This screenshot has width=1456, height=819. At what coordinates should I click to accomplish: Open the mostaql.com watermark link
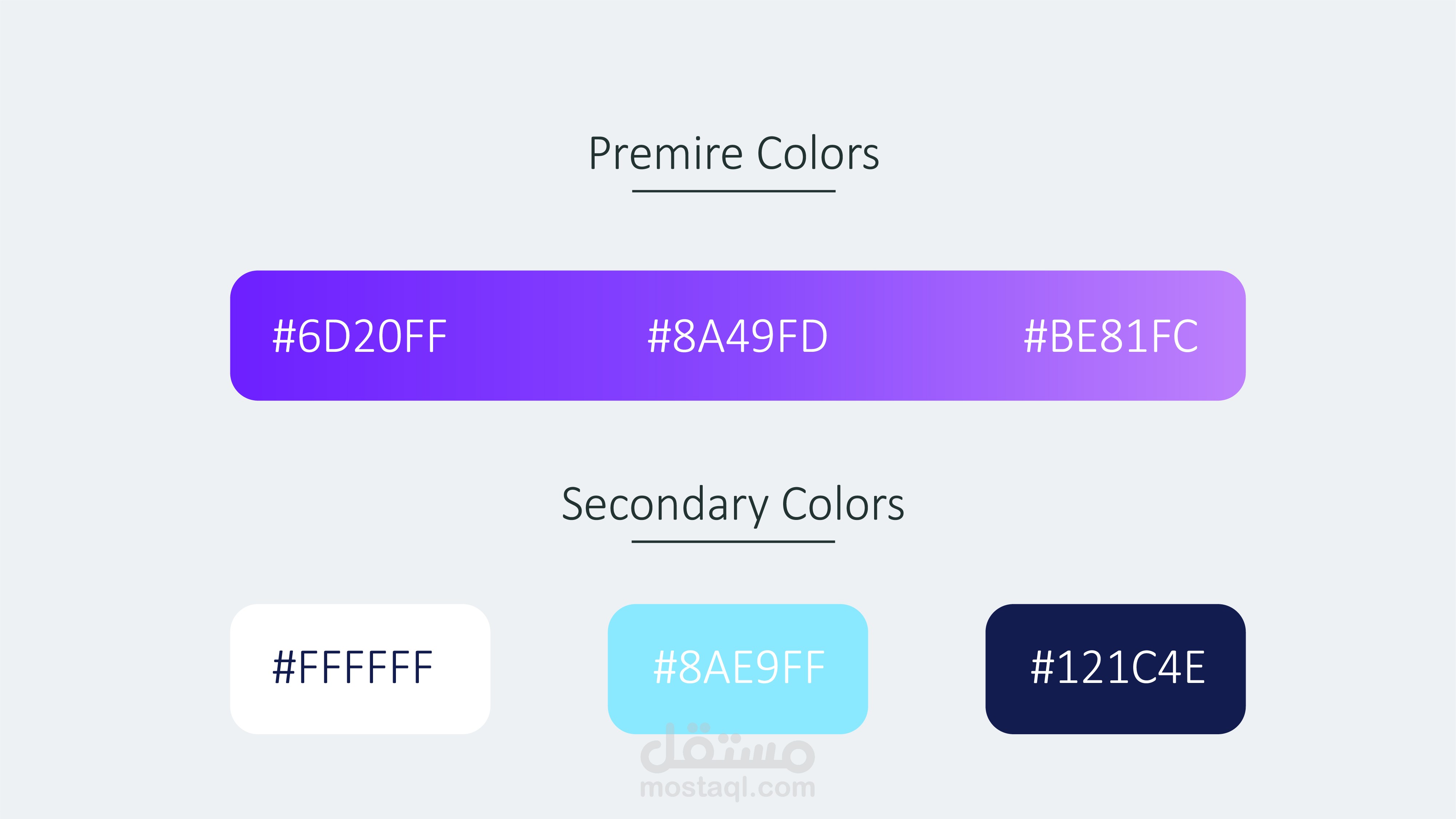tap(727, 788)
